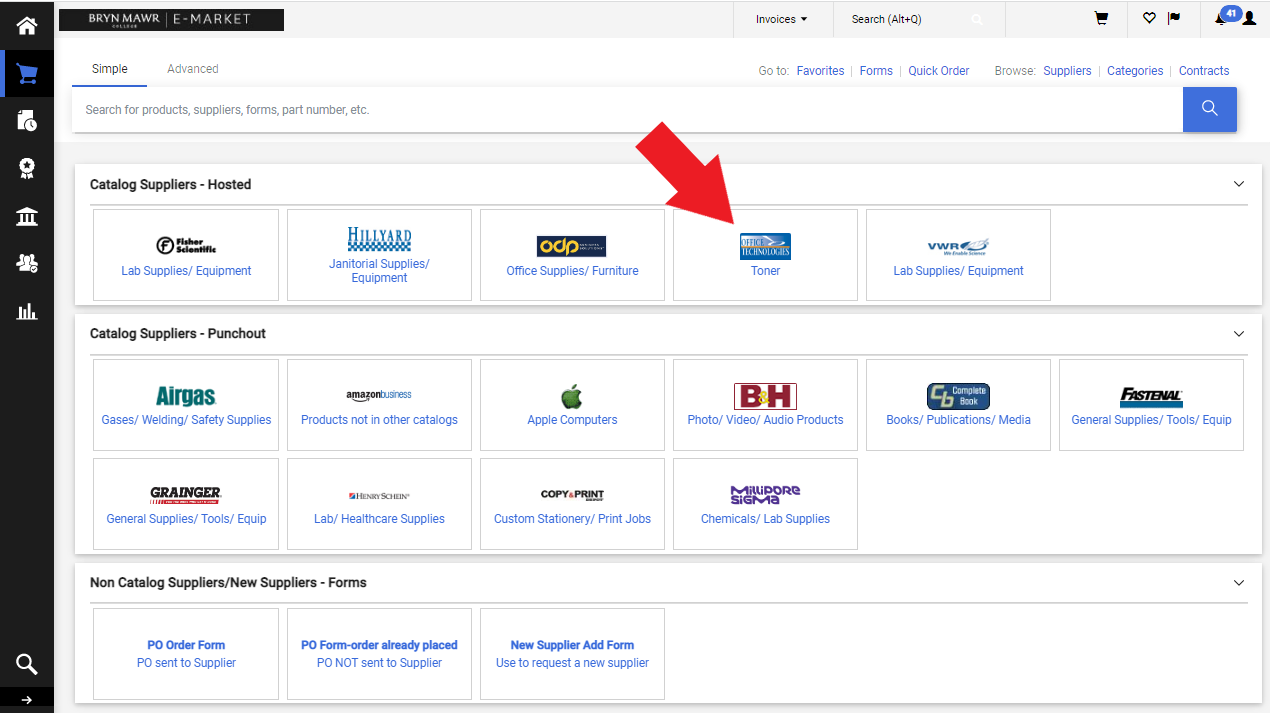The height and width of the screenshot is (713, 1270).
Task: Open the Contracts ribbon sidebar icon
Action: (x=27, y=169)
